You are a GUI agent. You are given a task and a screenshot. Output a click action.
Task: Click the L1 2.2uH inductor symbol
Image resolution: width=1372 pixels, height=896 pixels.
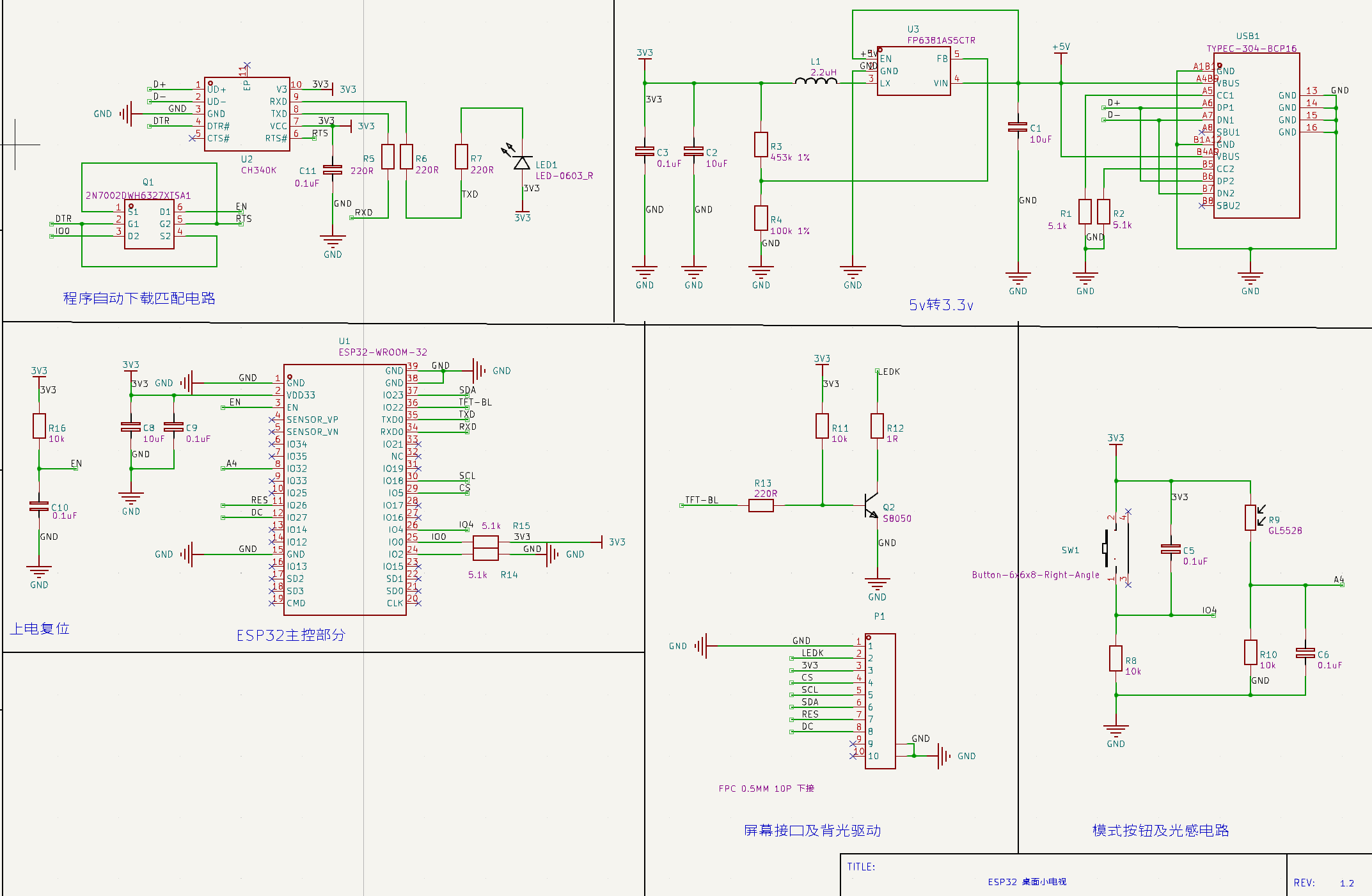pos(816,81)
